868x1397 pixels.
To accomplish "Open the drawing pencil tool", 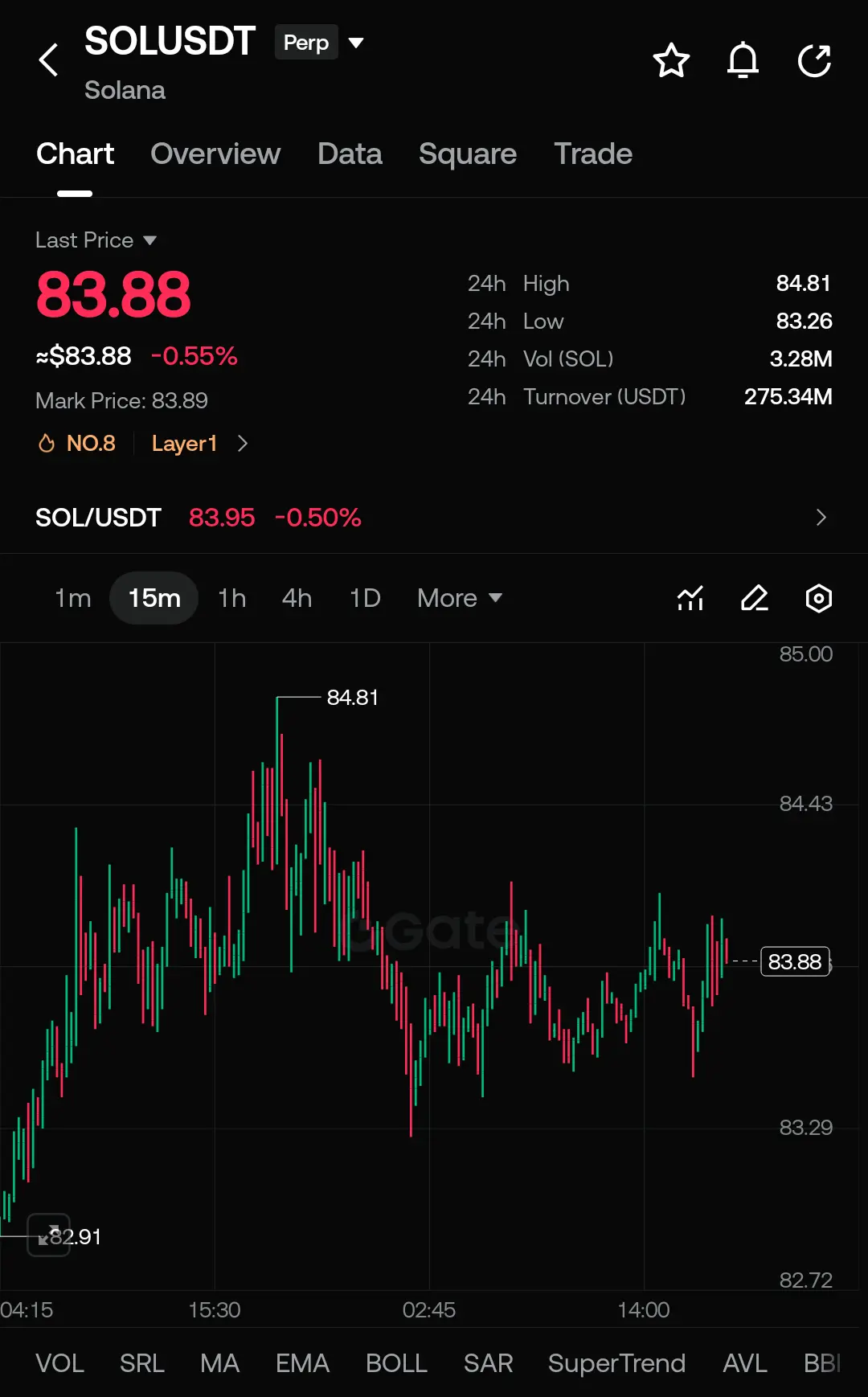I will pyautogui.click(x=754, y=598).
